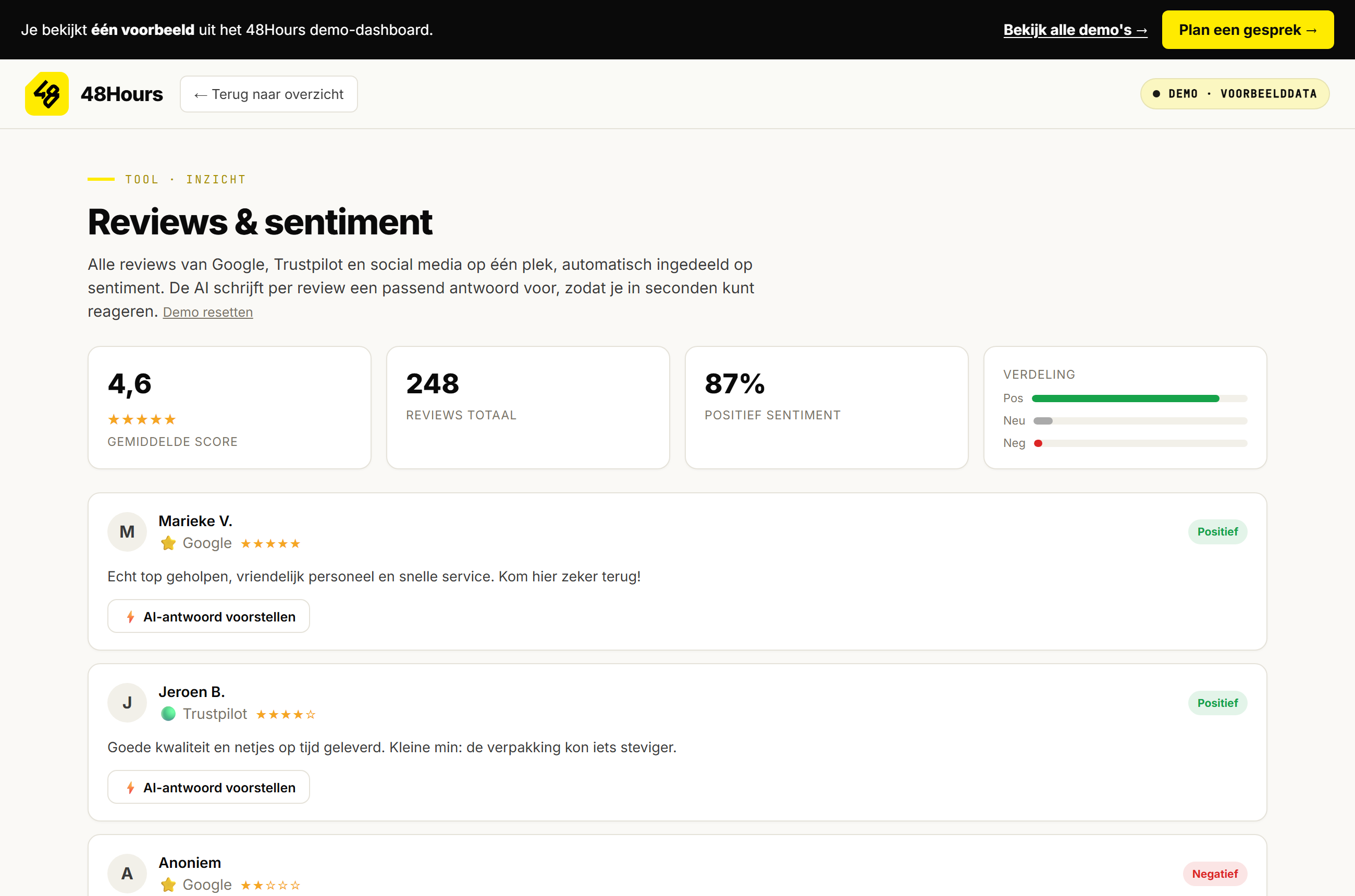The image size is (1355, 896).
Task: Click the J avatar of Jeroen B.
Action: pos(127,702)
